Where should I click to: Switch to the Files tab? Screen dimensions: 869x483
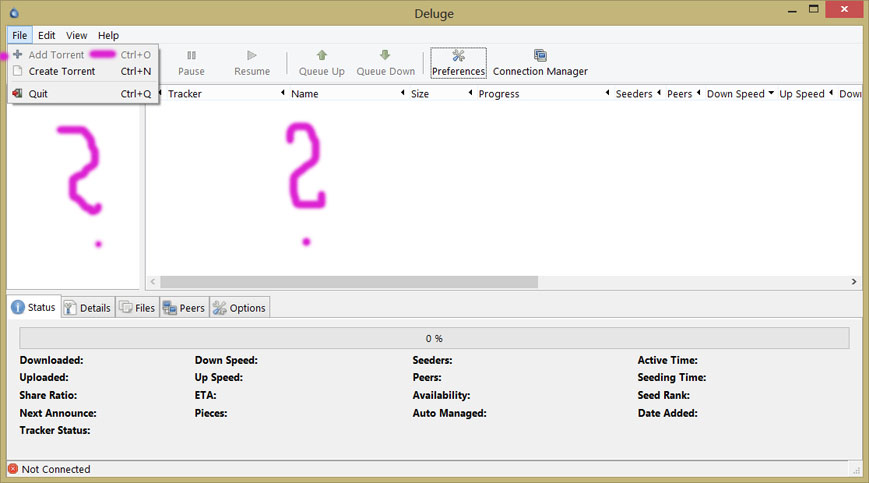137,308
